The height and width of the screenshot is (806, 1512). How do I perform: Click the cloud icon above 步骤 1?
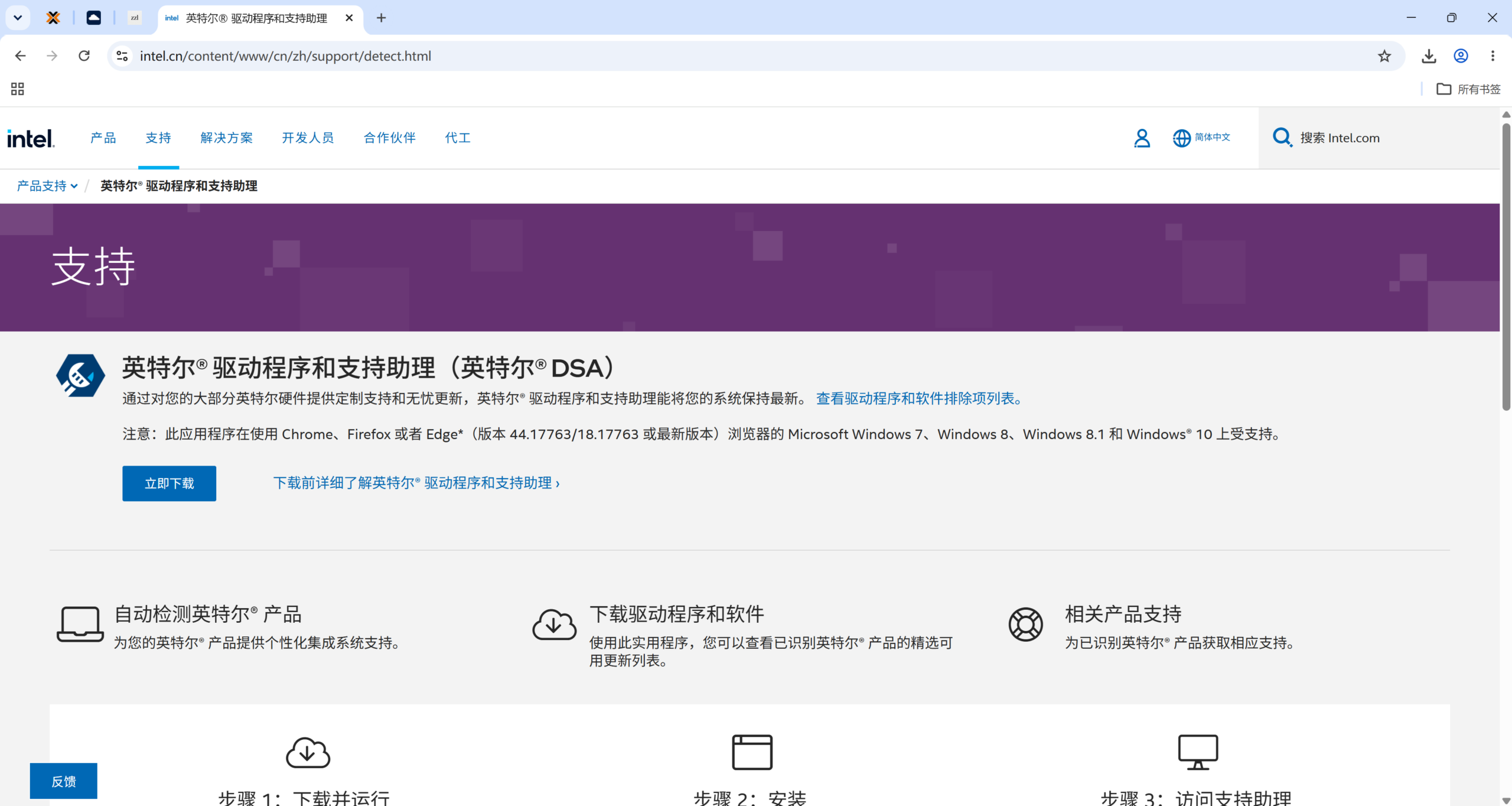(x=308, y=752)
